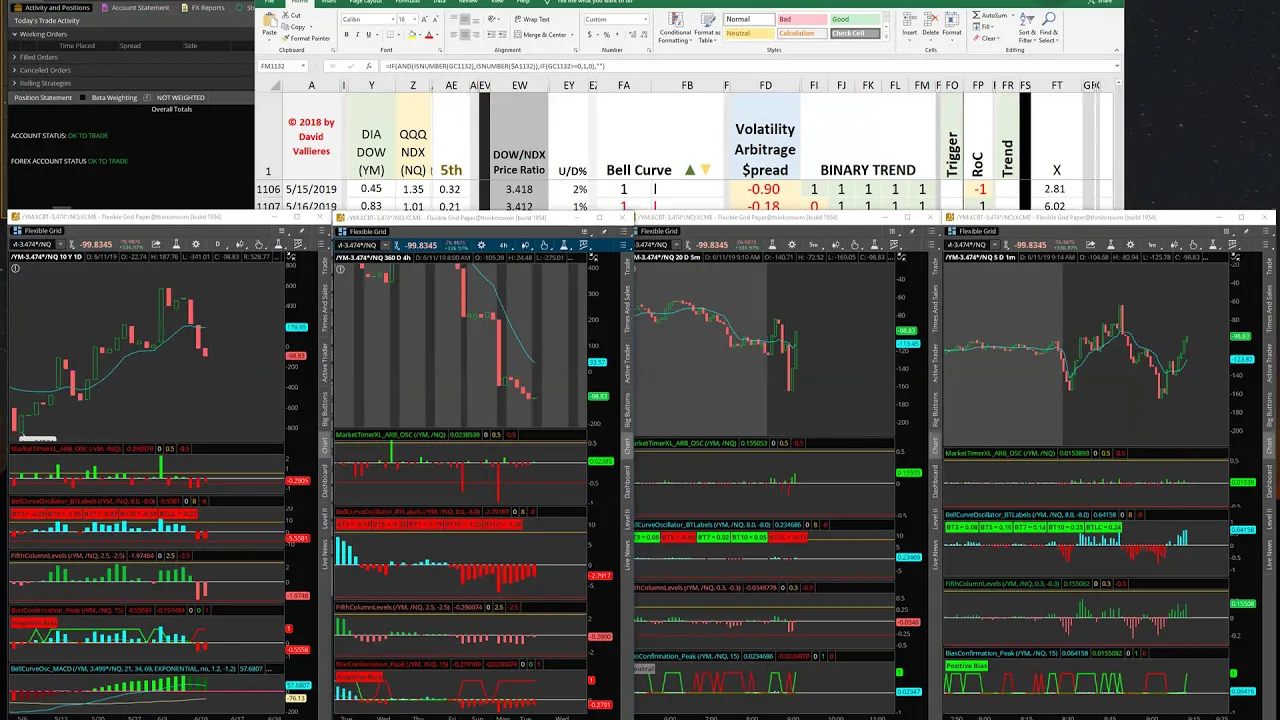Click the Fill button in Editing group
The height and width of the screenshot is (720, 1280).
coord(985,27)
